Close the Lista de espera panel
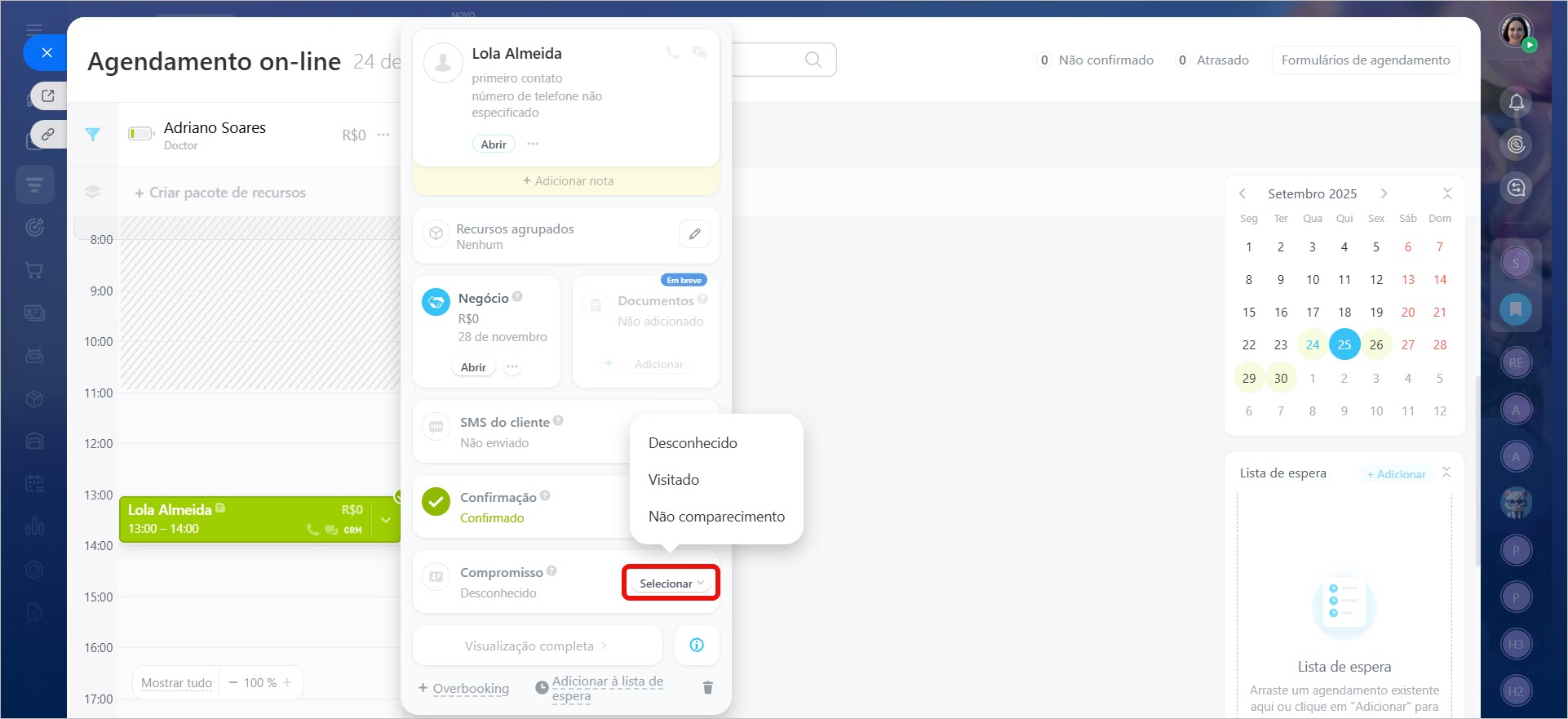Image resolution: width=1568 pixels, height=719 pixels. pyautogui.click(x=1446, y=473)
